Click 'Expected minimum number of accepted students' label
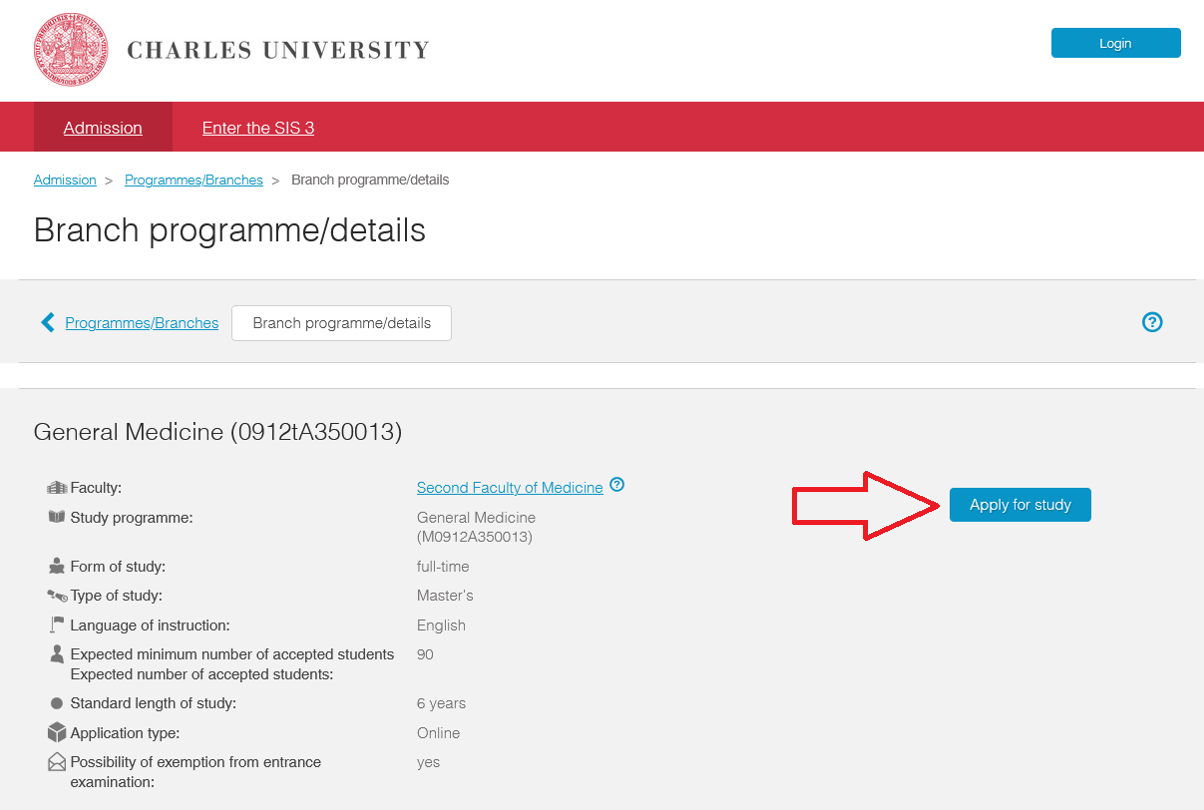The height and width of the screenshot is (810, 1204). pyautogui.click(x=232, y=655)
